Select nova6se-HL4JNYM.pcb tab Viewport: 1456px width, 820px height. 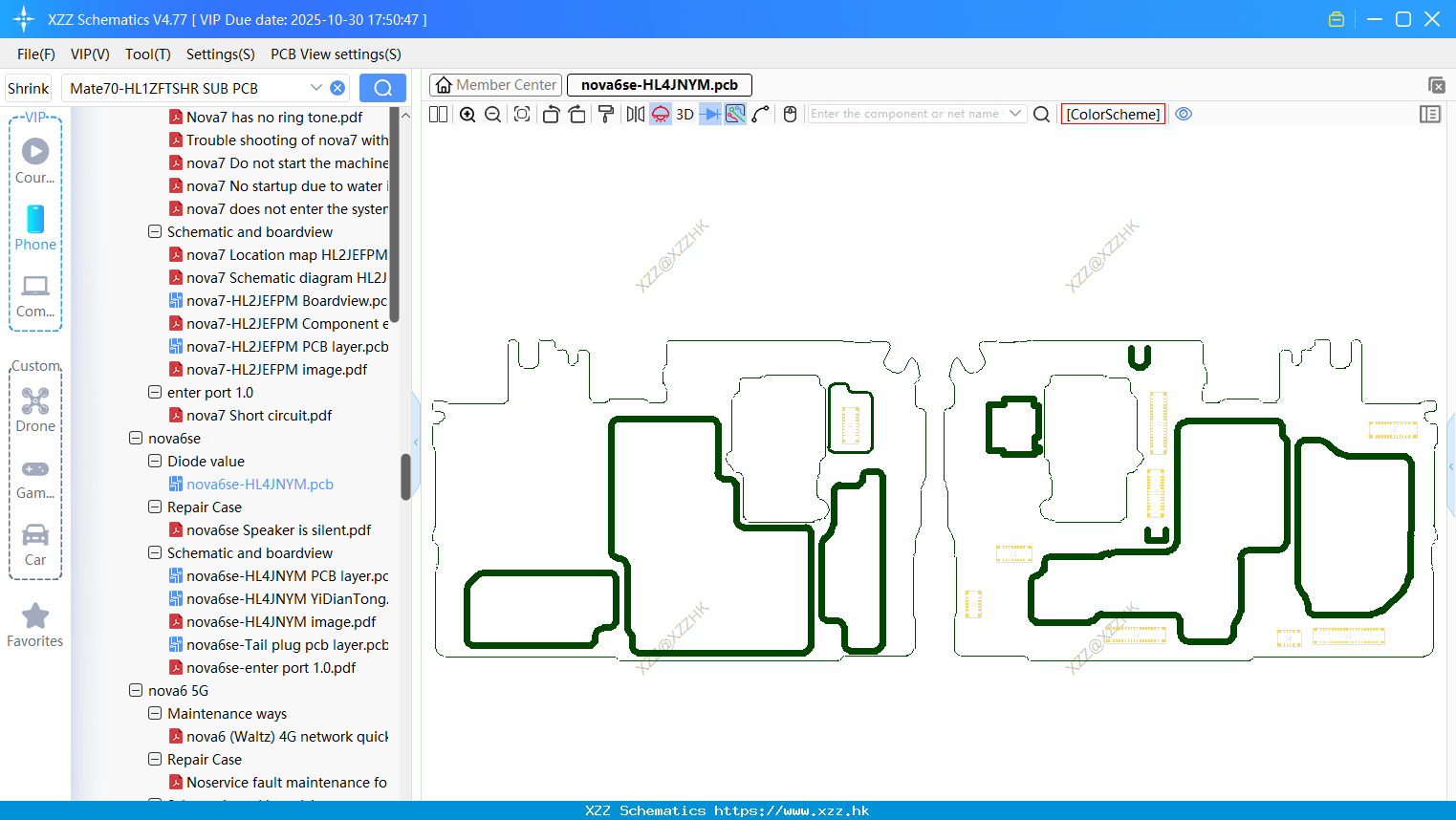pyautogui.click(x=660, y=85)
